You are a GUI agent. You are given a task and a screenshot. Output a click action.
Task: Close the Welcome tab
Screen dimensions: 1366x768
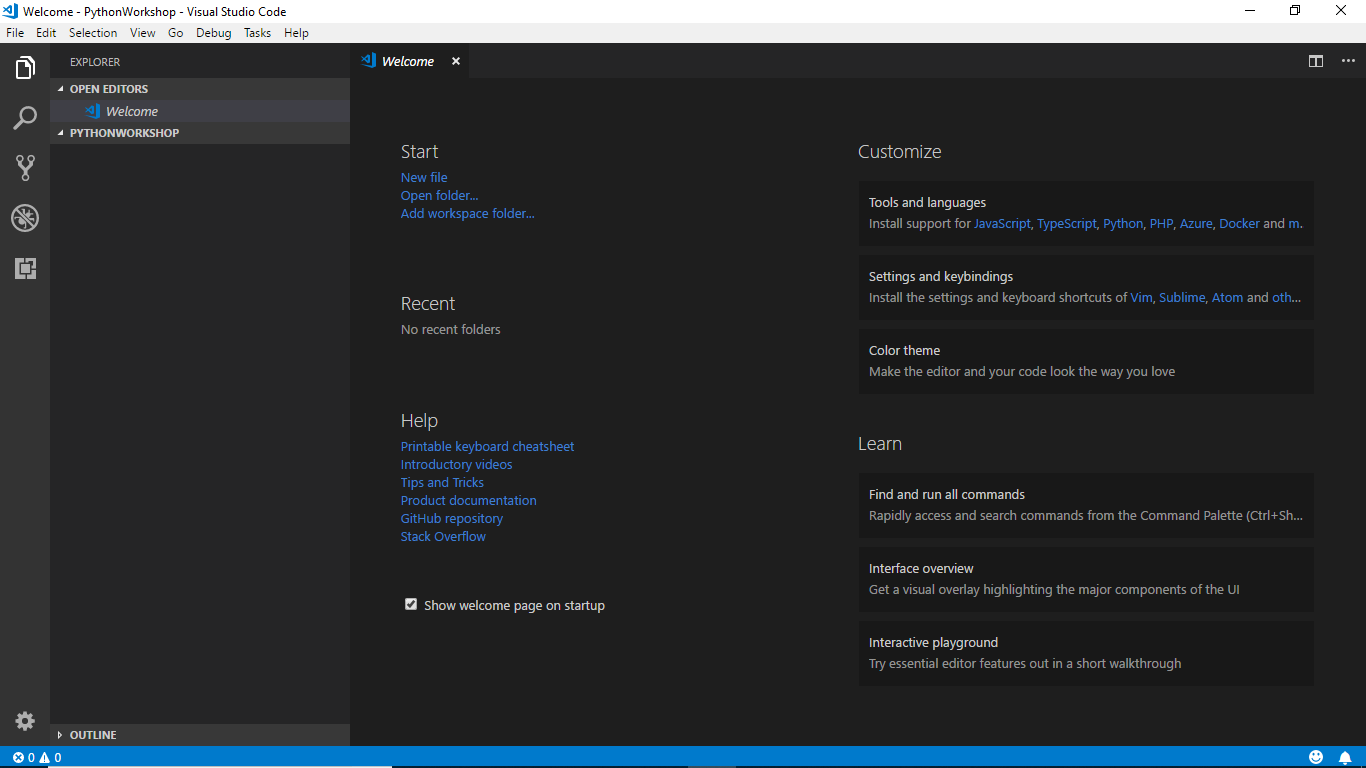click(x=456, y=61)
